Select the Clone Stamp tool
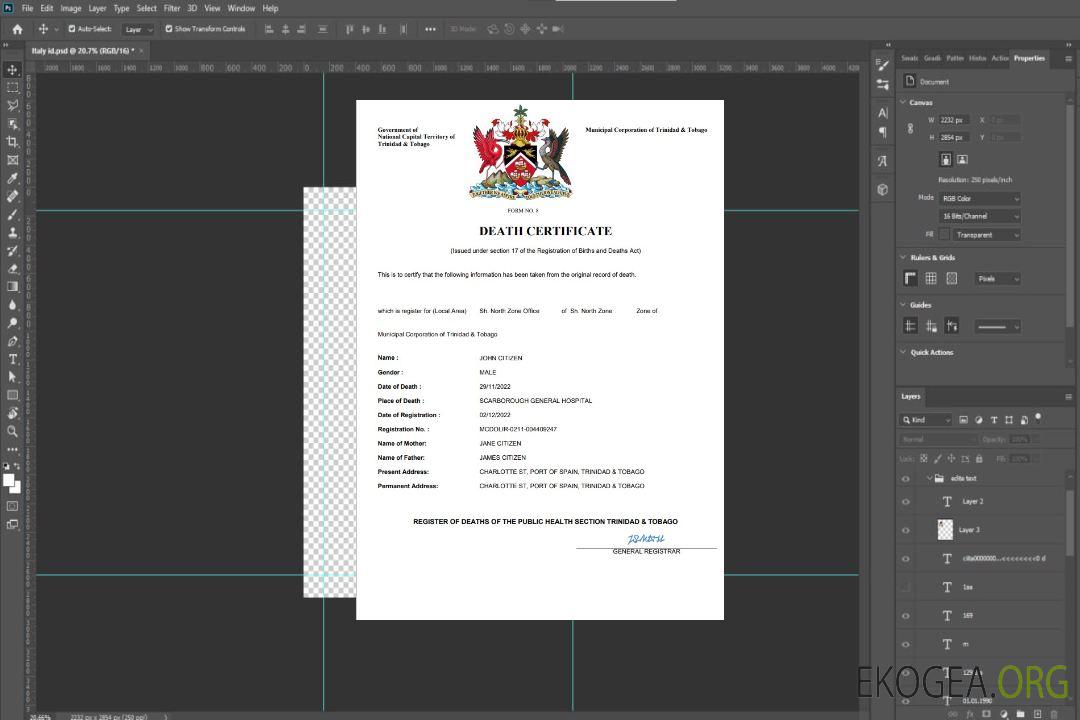 point(12,232)
